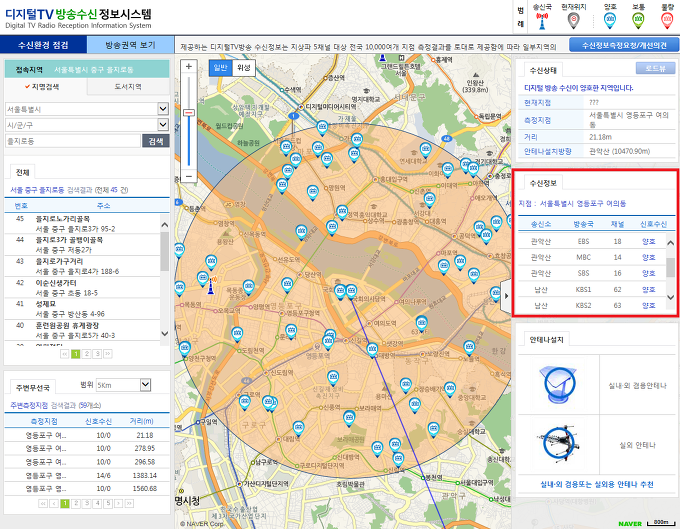Viewport: 680px width, 529px height.
Task: Click the 양호 link for EBS channel 18
Action: click(x=649, y=242)
